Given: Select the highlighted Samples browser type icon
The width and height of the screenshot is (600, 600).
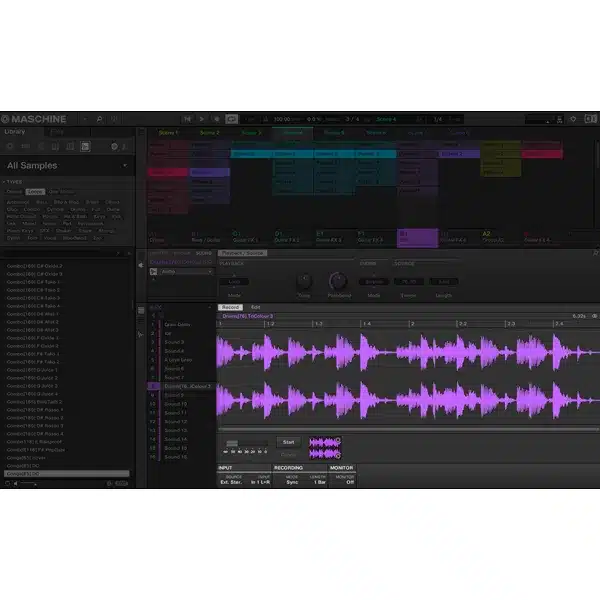Looking at the screenshot, I should [85, 146].
